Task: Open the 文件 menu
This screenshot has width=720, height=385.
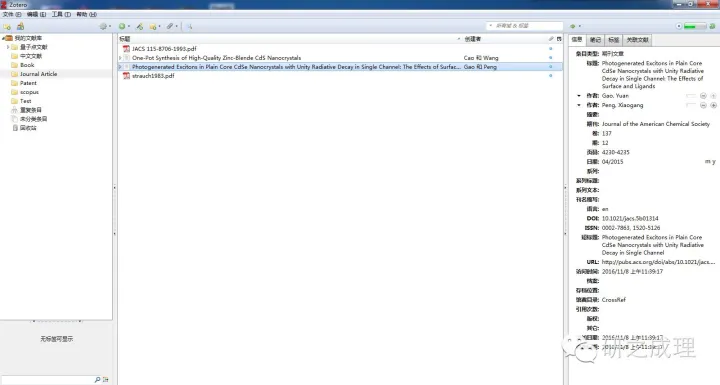Action: pos(11,14)
